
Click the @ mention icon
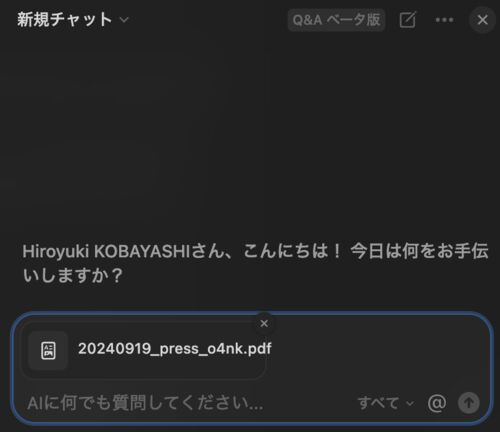(x=437, y=403)
